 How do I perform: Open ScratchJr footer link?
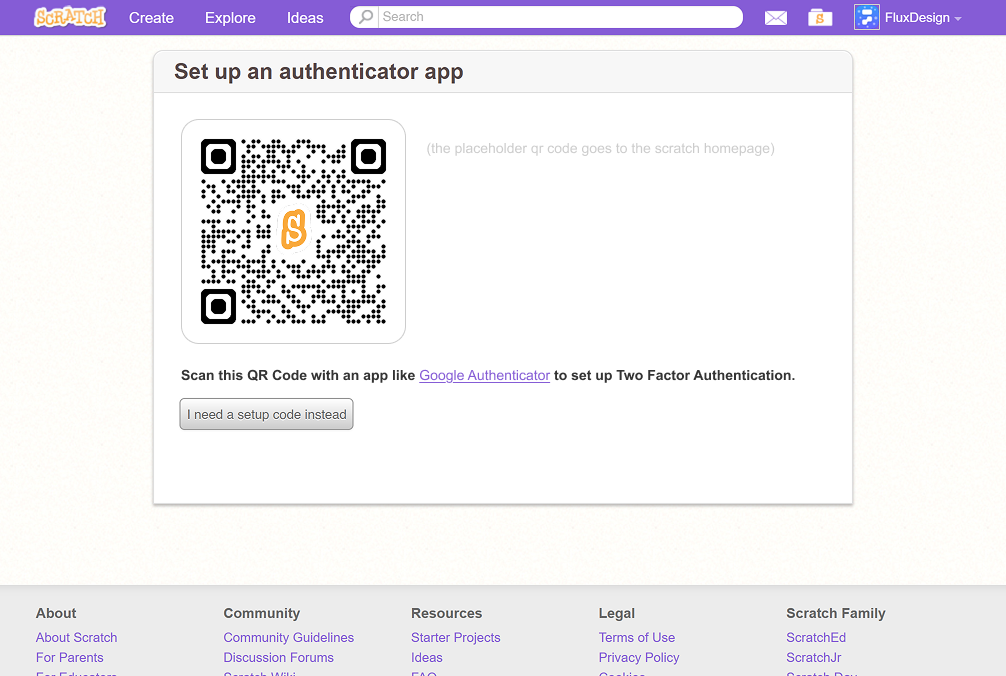(814, 657)
